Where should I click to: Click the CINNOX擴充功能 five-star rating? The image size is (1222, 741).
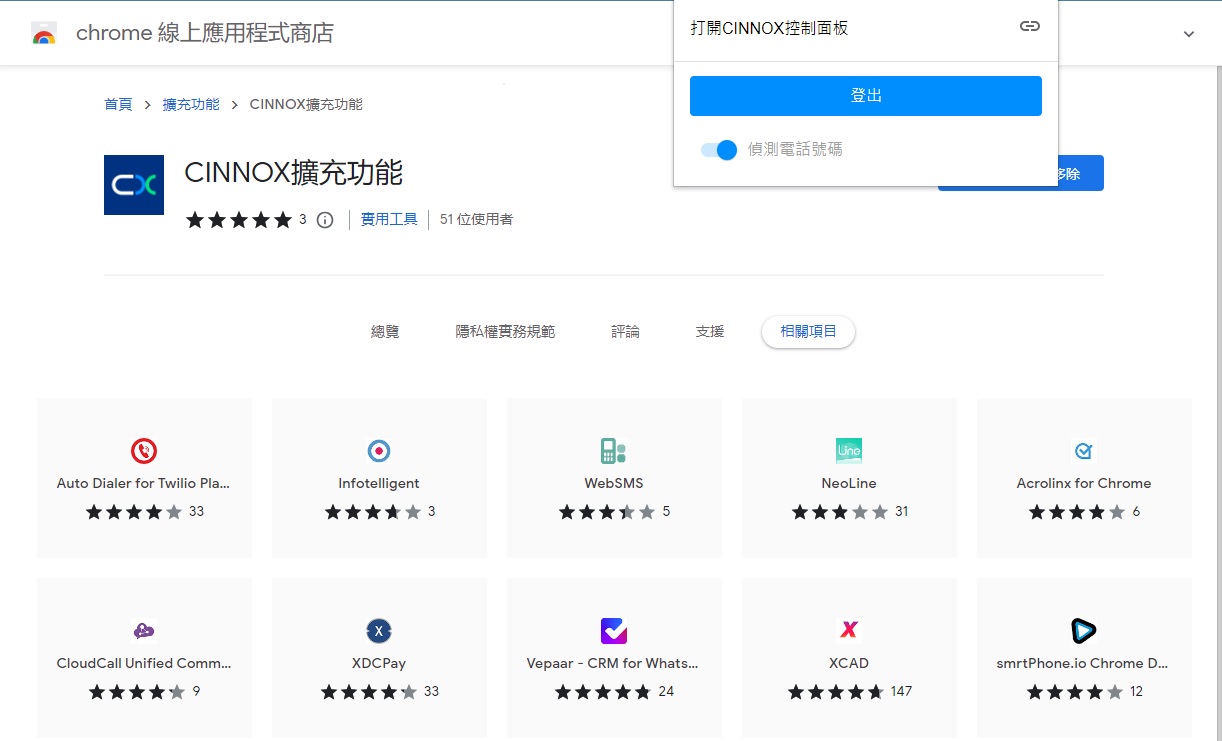click(239, 220)
